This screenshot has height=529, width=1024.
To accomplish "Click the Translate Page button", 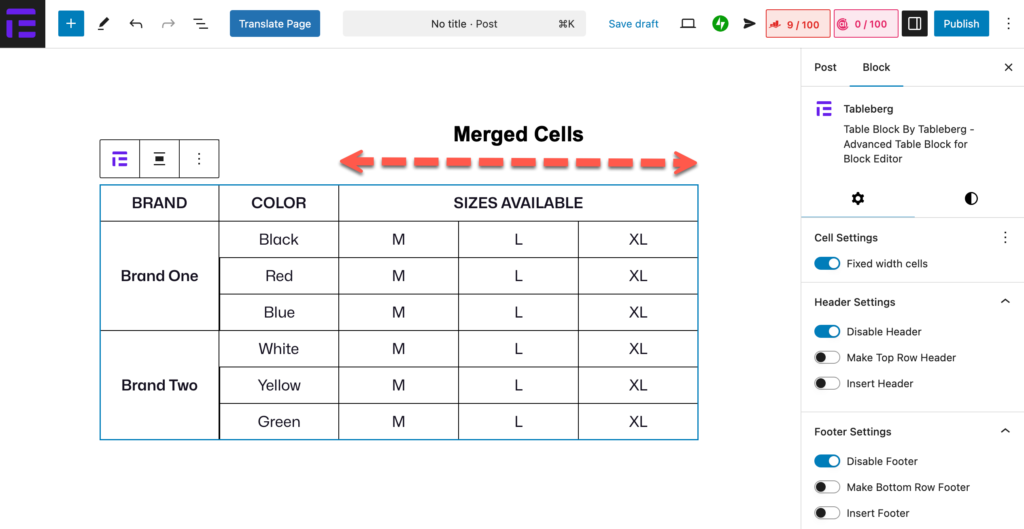I will coord(275,24).
